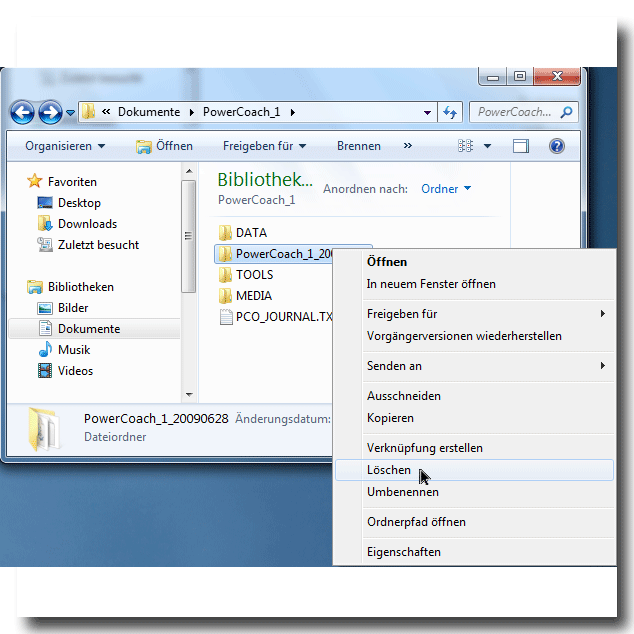Viewport: 634px width, 634px height.
Task: Select Downloads under Favoriten
Action: tap(77, 224)
